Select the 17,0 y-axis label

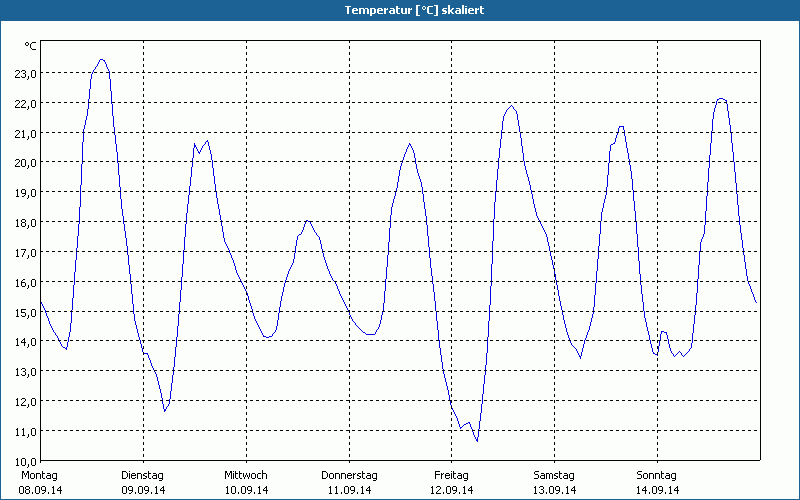[x=25, y=253]
